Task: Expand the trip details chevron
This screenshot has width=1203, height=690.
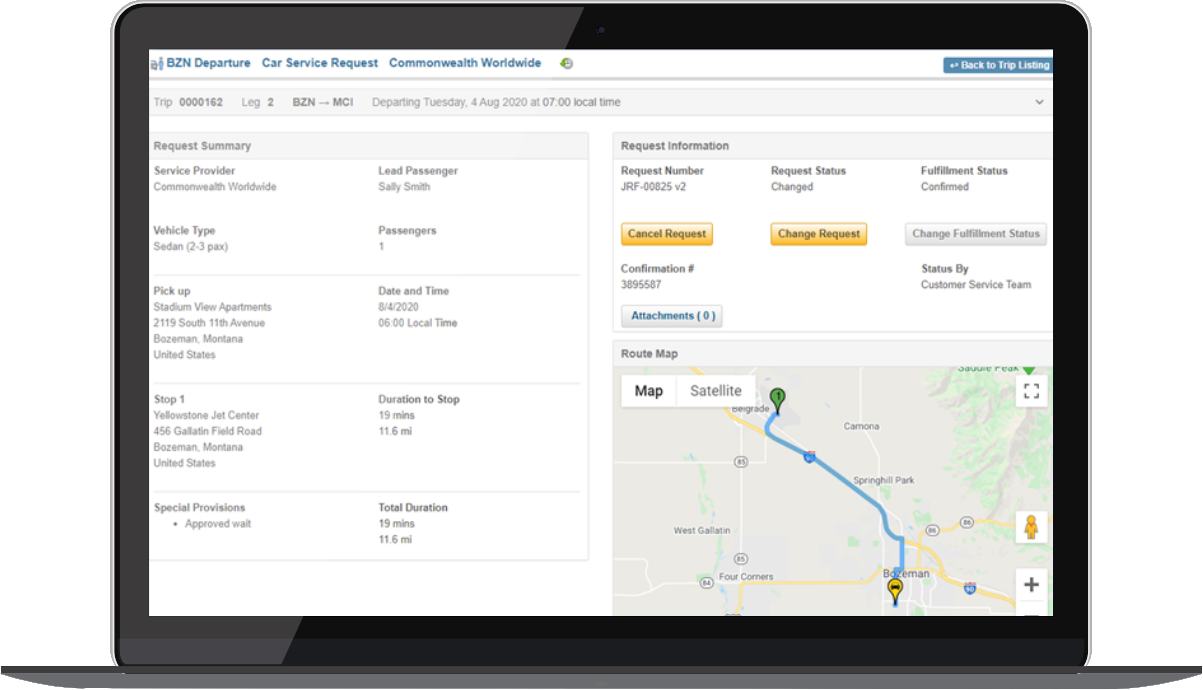Action: point(1039,103)
